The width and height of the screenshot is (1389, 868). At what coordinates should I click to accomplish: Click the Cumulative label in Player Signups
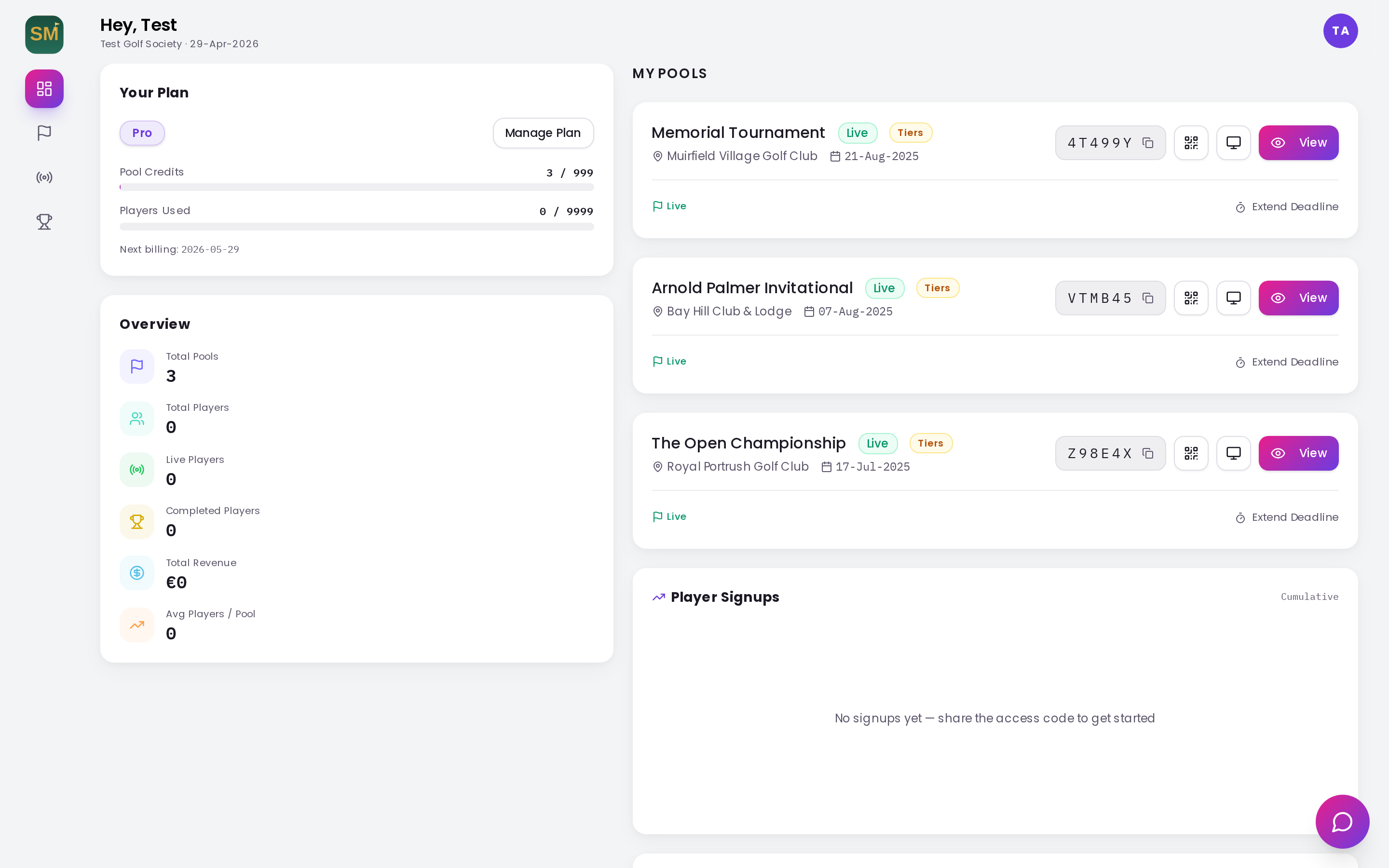1309,597
